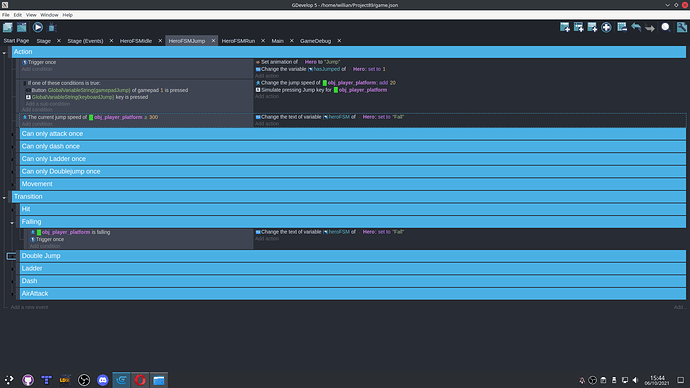This screenshot has height=388, width=690.
Task: Collapse the Transition event group
Action: [x=4, y=198]
